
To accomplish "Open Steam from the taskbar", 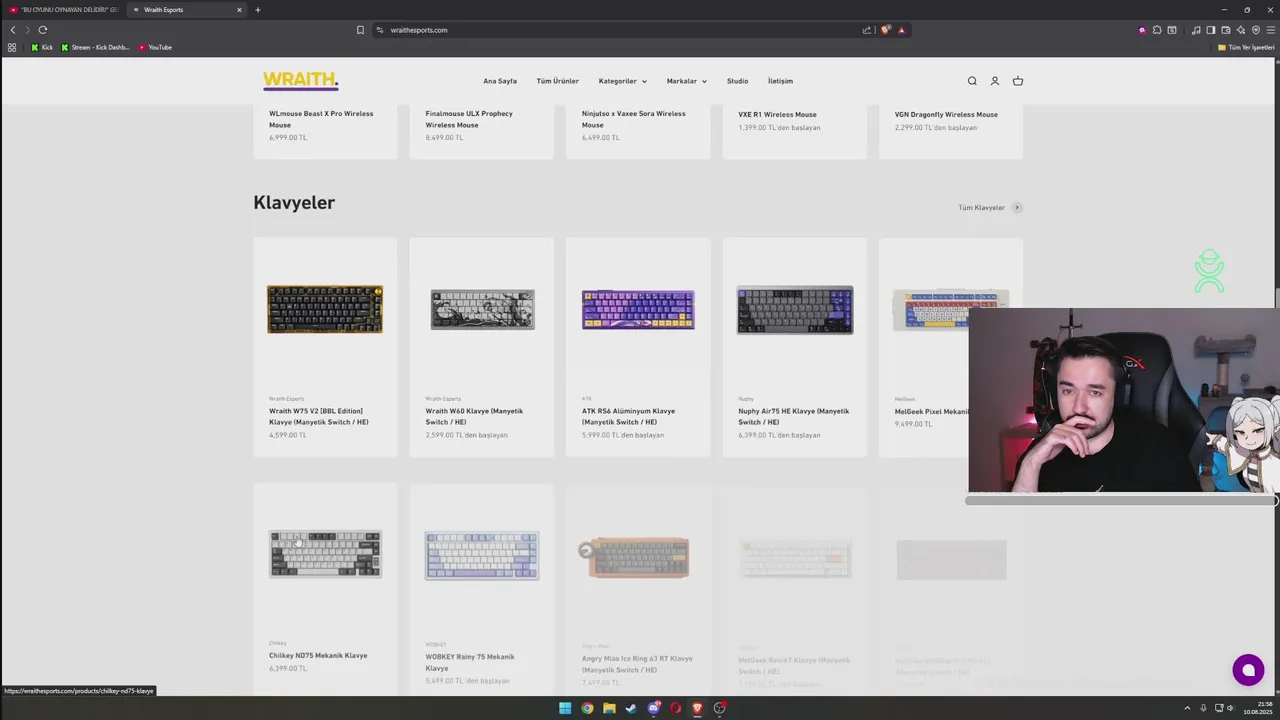I will (x=631, y=708).
